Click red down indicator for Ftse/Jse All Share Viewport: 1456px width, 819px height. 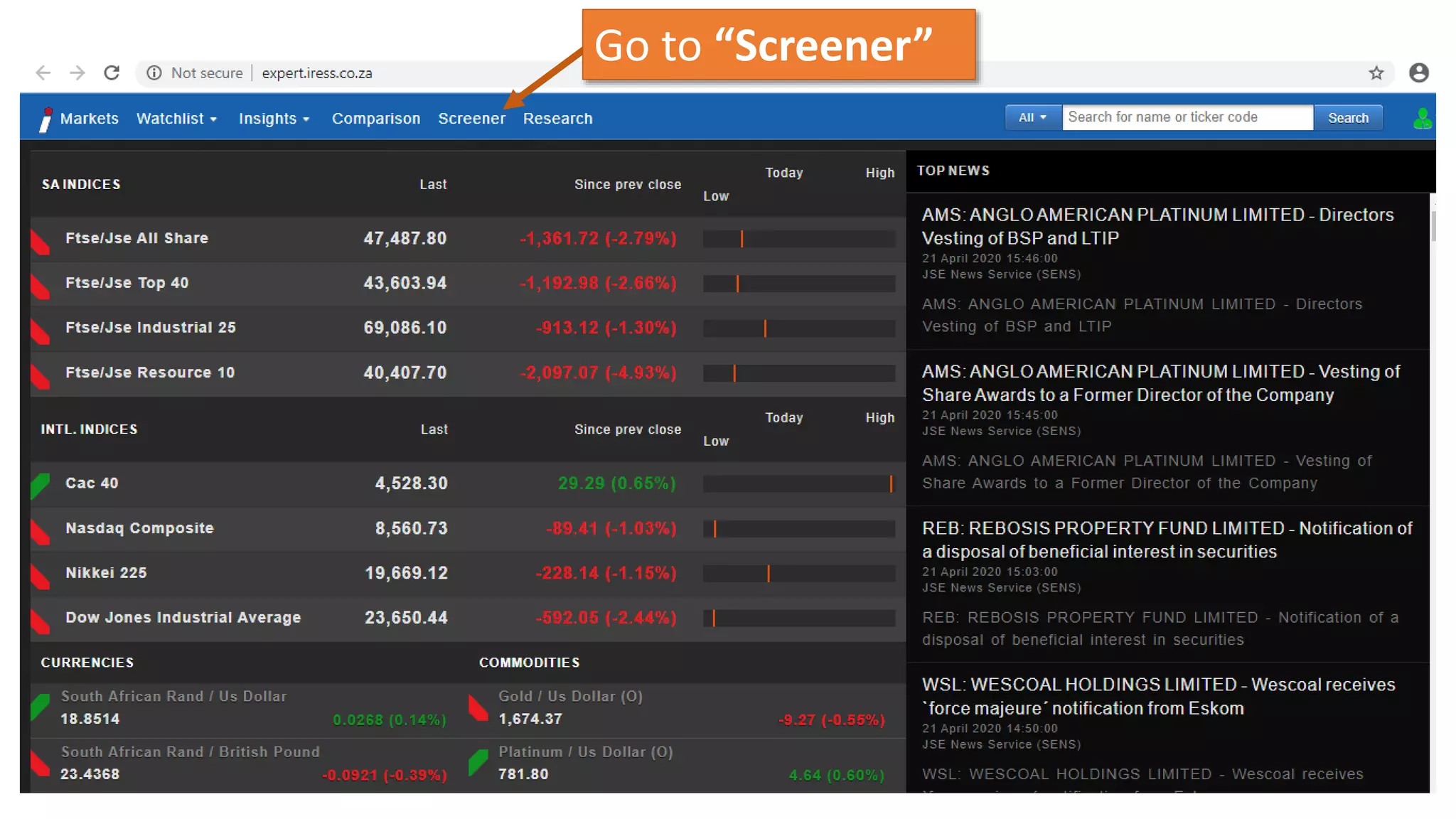41,242
